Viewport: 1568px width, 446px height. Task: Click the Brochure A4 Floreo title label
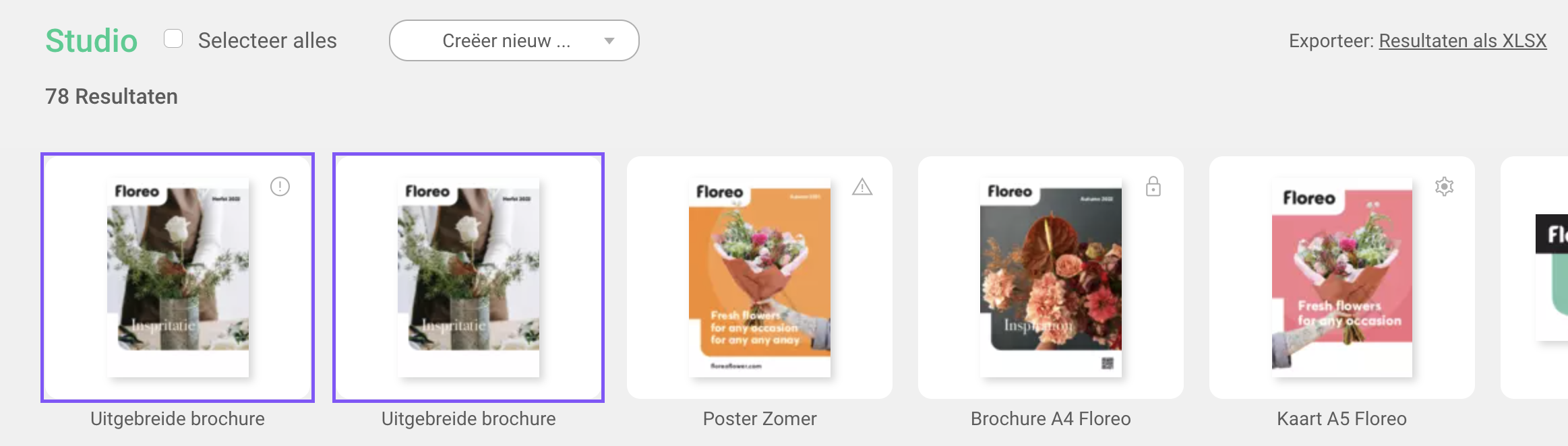(1051, 419)
